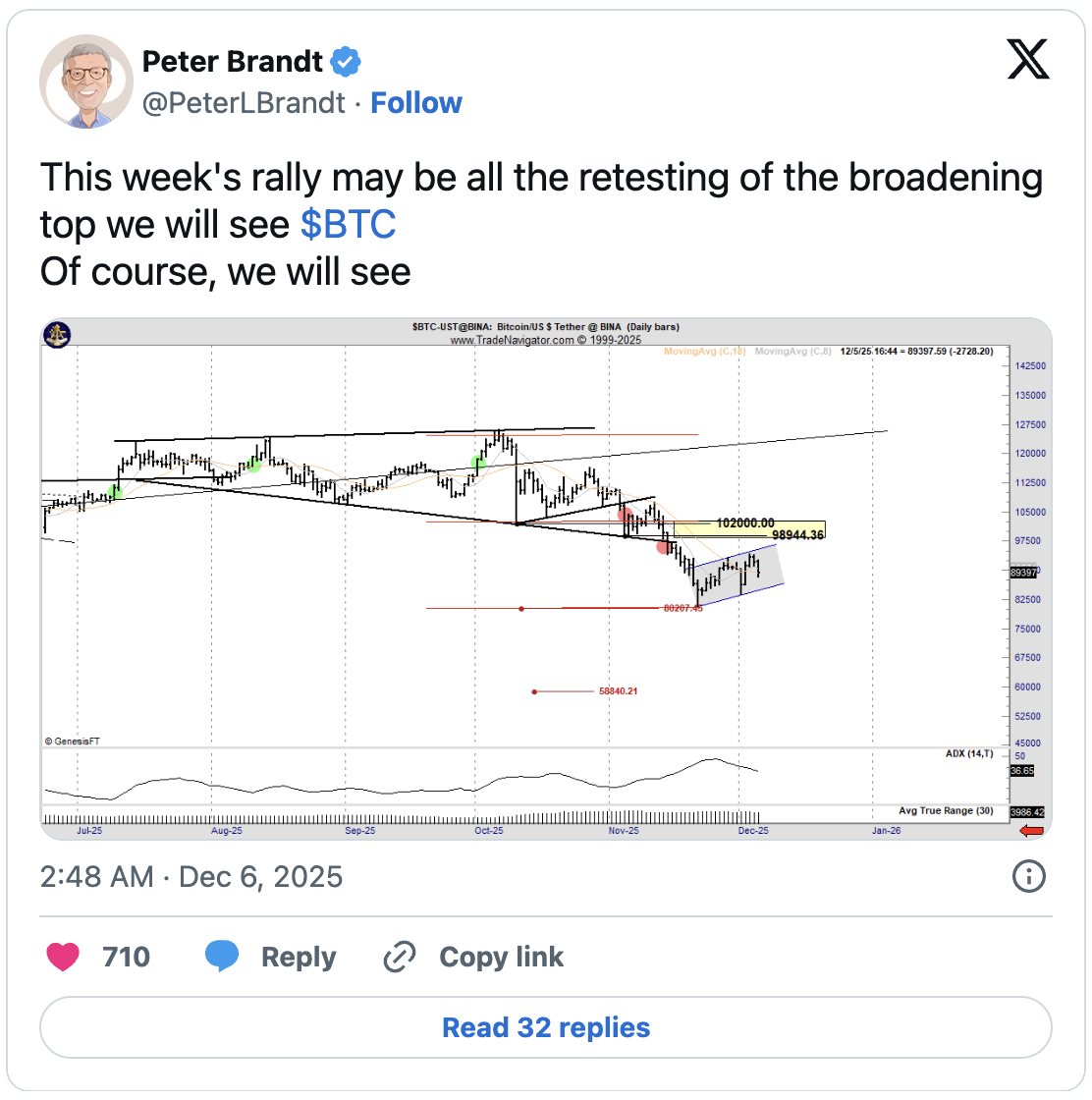Click the Copy link text

tap(501, 957)
